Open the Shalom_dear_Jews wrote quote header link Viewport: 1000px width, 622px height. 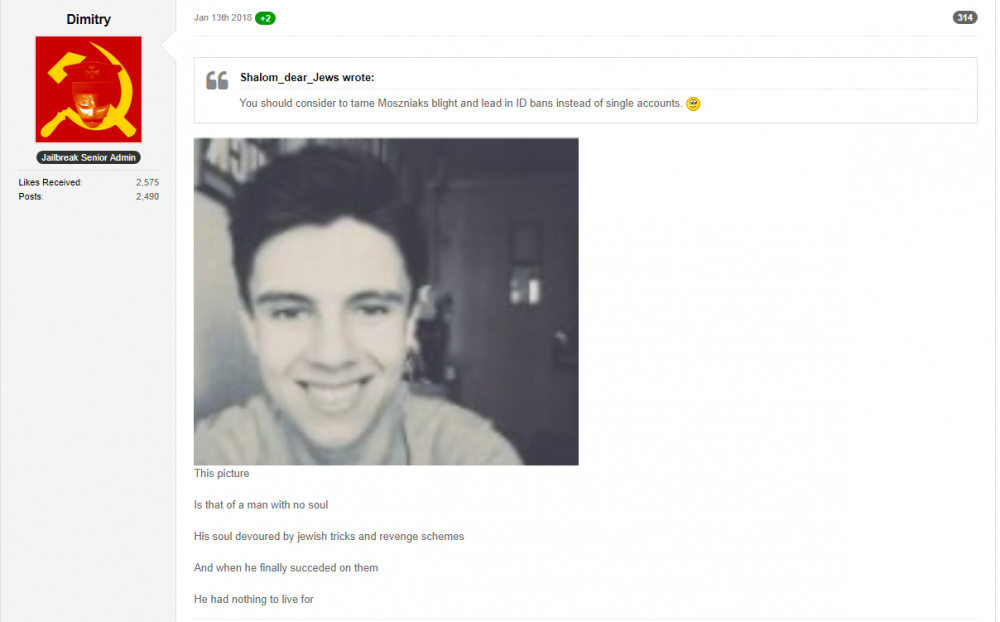click(307, 77)
